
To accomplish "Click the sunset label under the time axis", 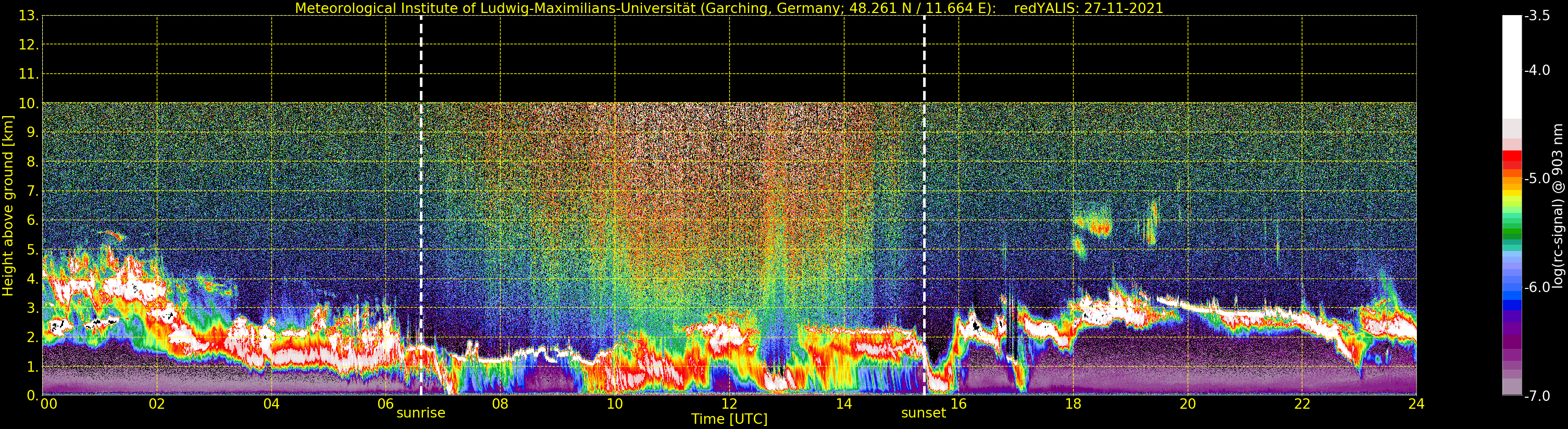I will coord(924,413).
